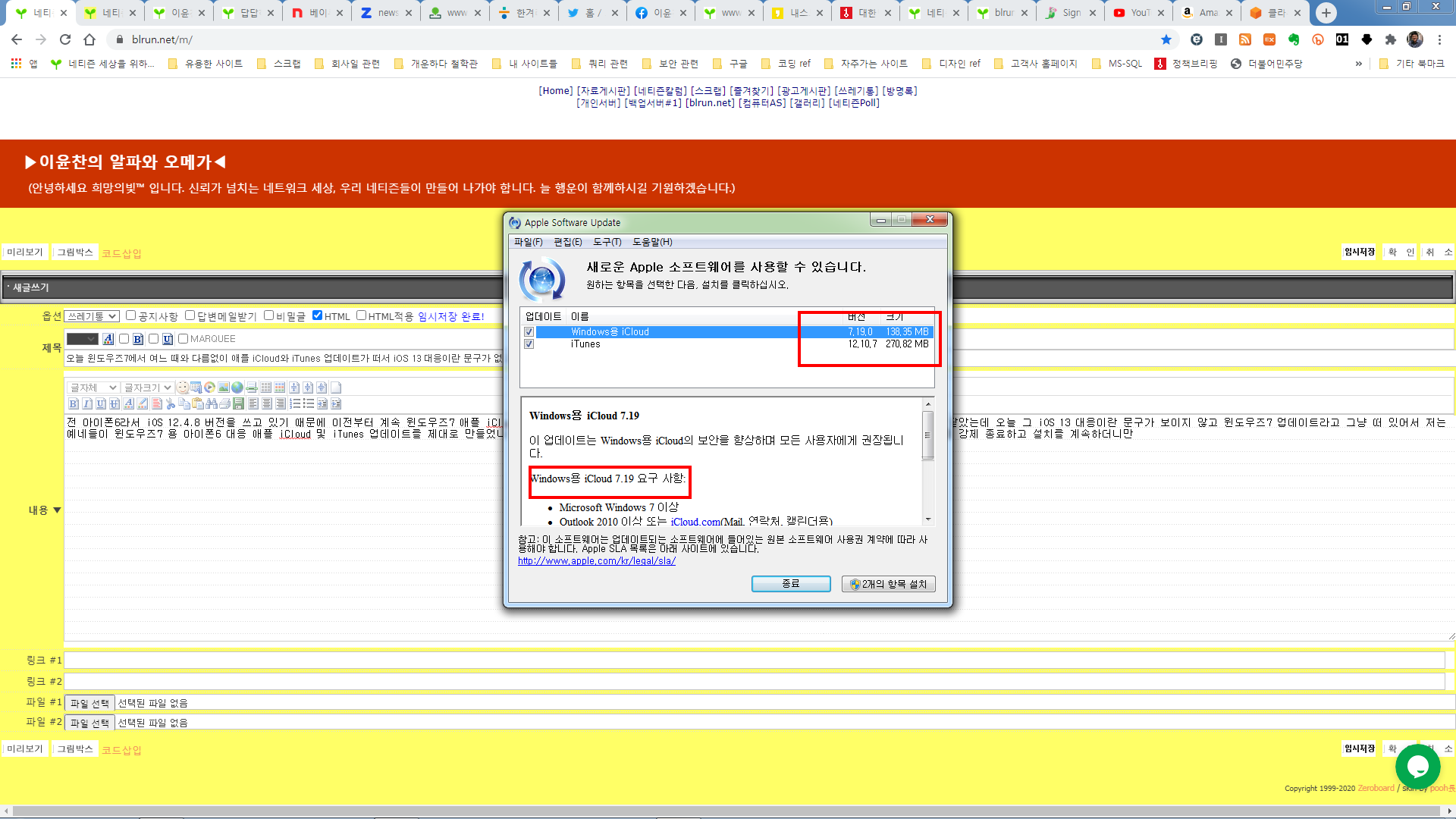The image size is (1456, 819).
Task: Open 편집(E) menu in Apple Software Update
Action: pos(568,242)
